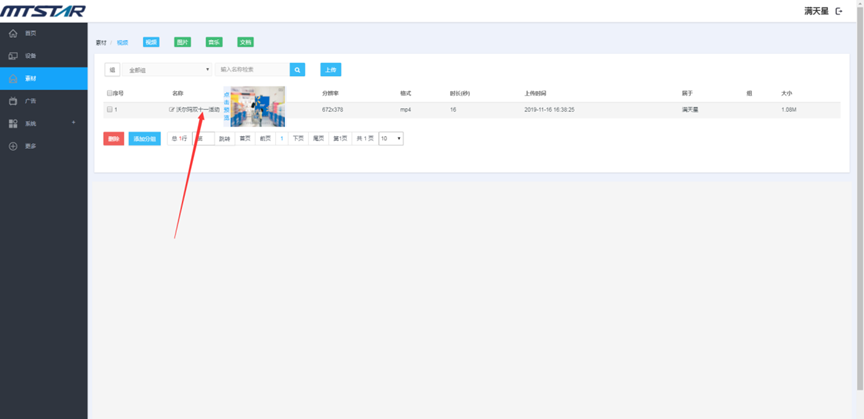864x419 pixels.
Task: Open the 设备 devices icon in sidebar
Action: pyautogui.click(x=13, y=56)
